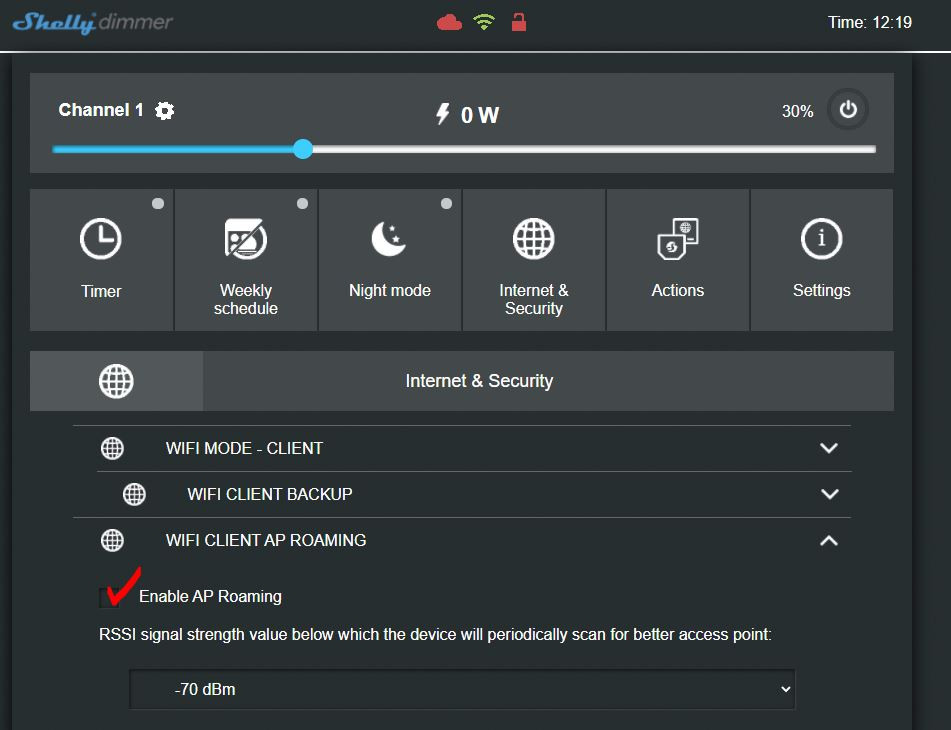Click the Shelly dimmer logo
This screenshot has width=951, height=730.
tap(93, 23)
